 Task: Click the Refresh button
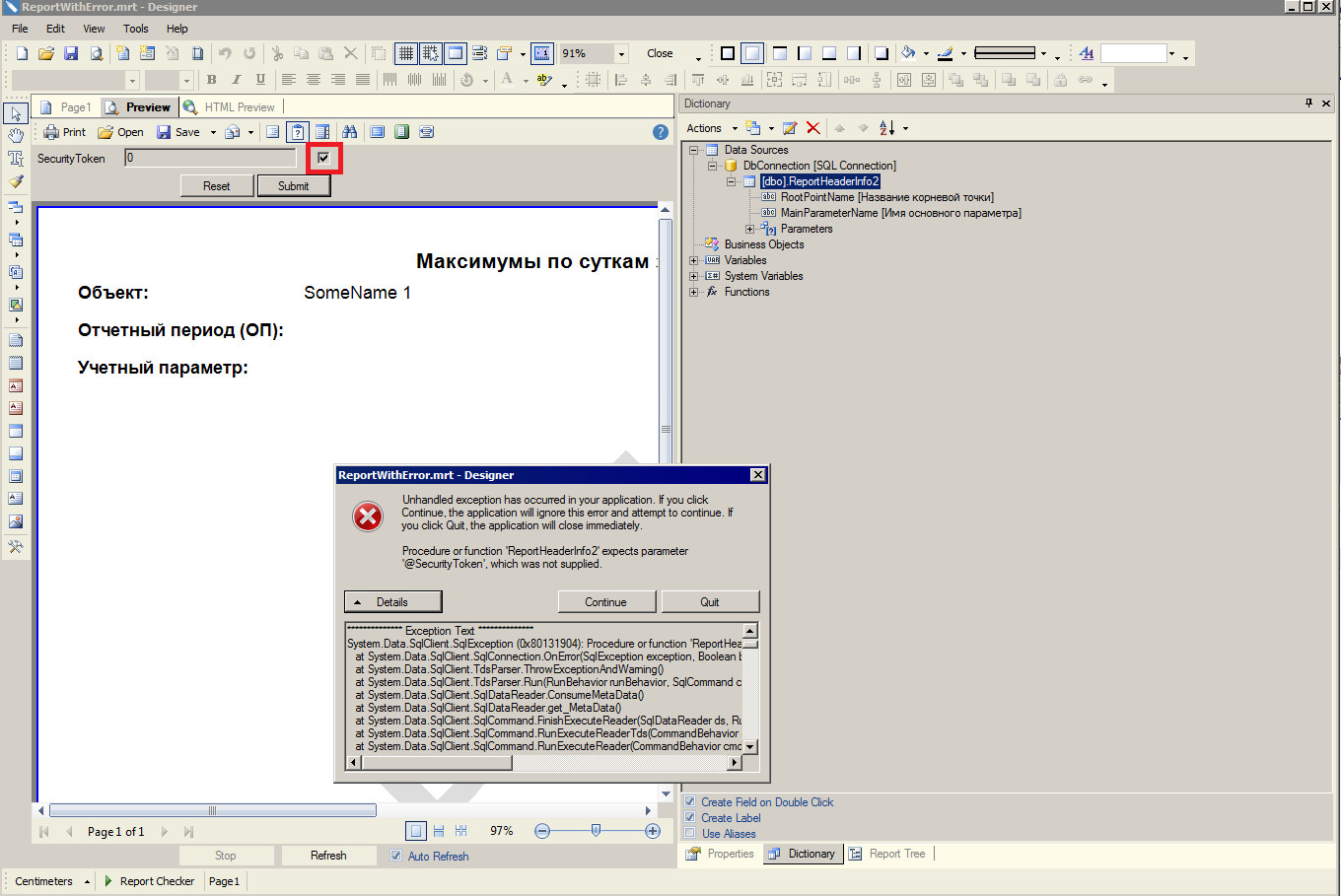coord(328,856)
